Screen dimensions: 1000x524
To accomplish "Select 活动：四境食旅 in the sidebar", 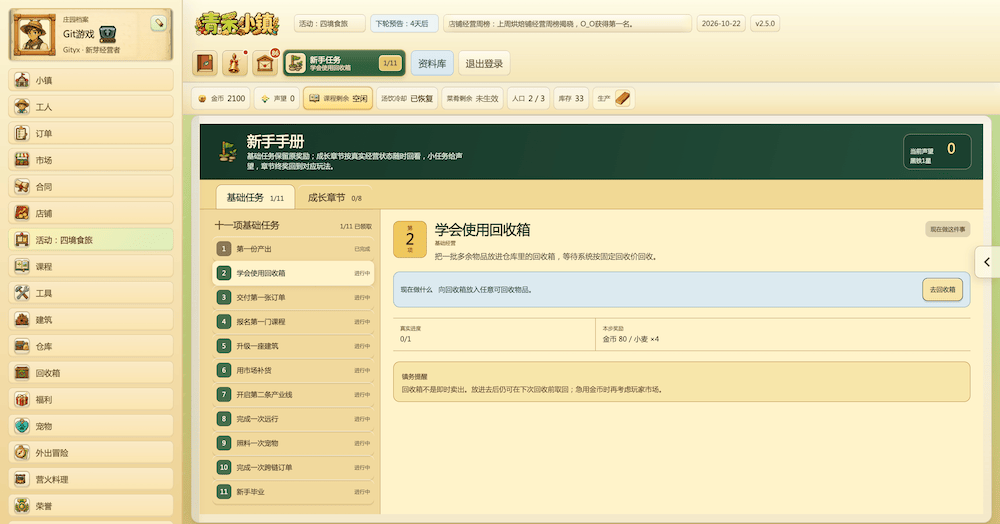I will [91, 240].
